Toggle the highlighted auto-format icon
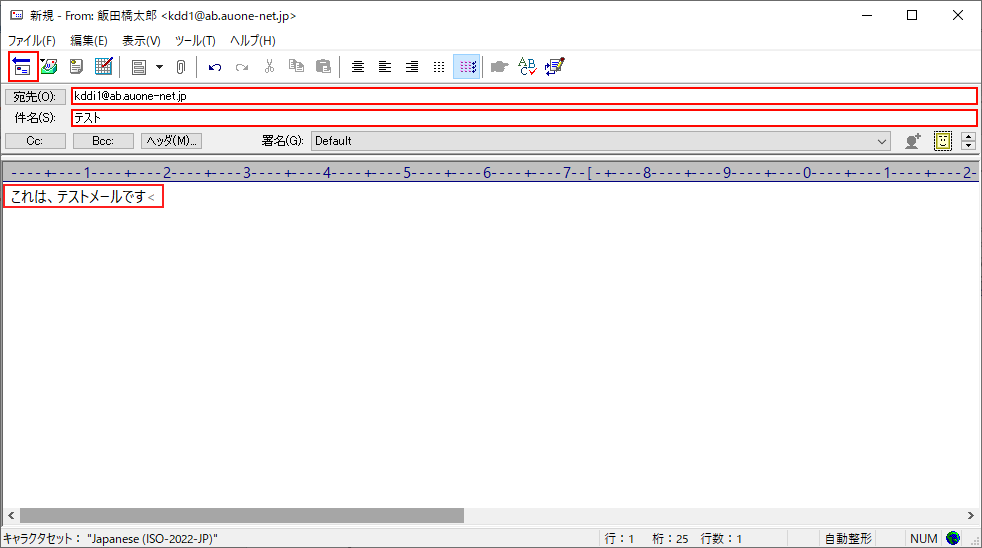 (x=467, y=66)
